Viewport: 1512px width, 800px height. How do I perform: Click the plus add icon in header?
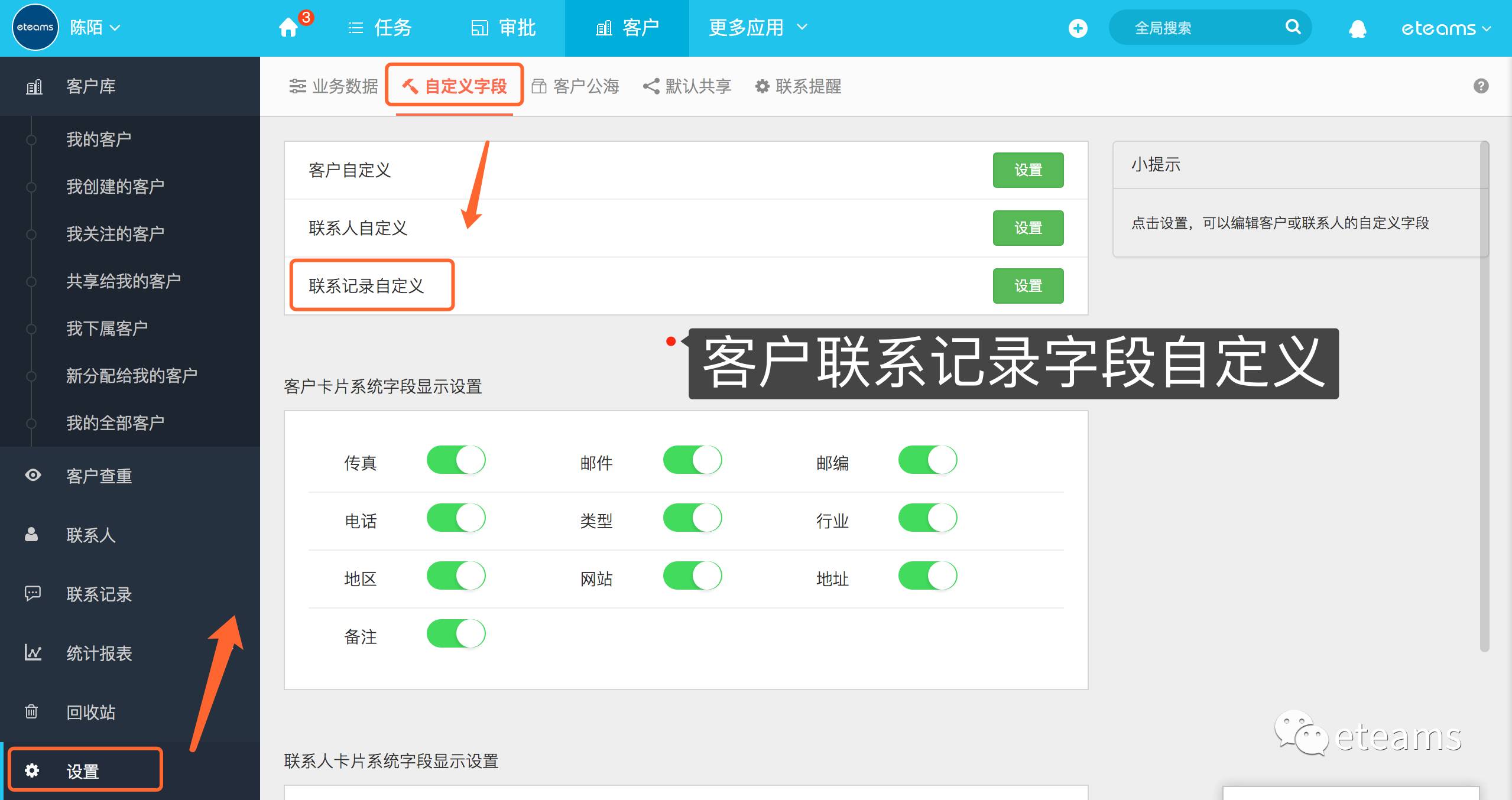[x=1078, y=28]
